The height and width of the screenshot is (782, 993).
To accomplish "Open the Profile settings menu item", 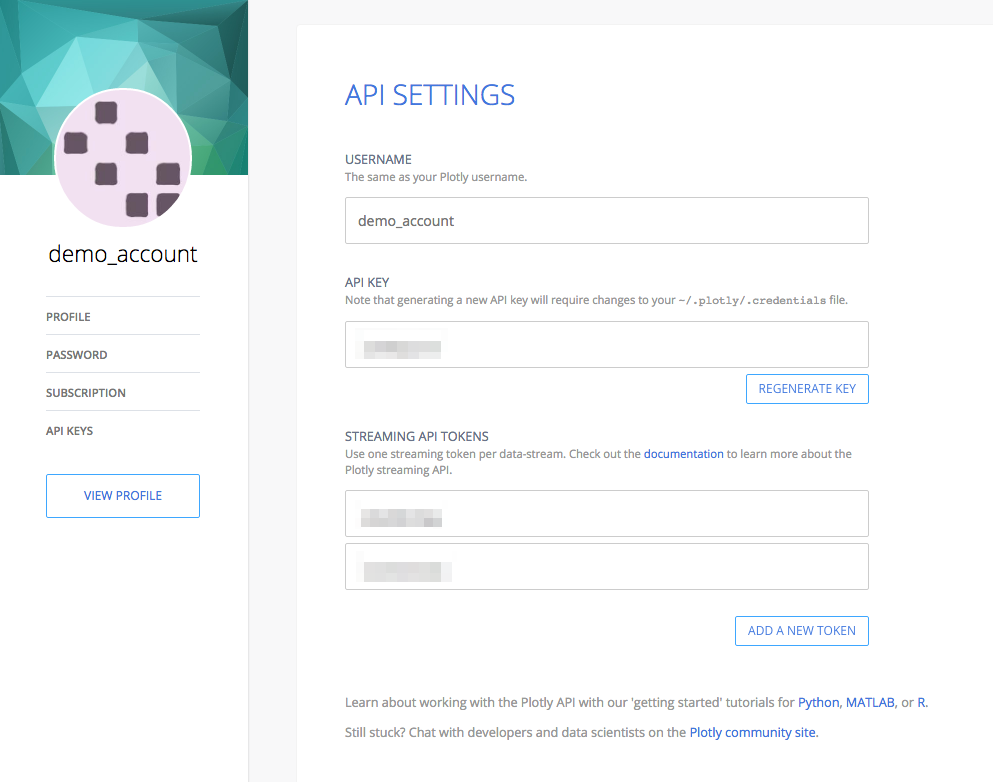I will (68, 317).
